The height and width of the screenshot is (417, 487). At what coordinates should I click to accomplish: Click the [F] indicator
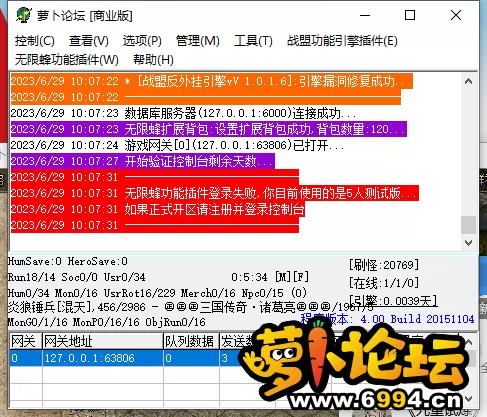pyautogui.click(x=301, y=277)
